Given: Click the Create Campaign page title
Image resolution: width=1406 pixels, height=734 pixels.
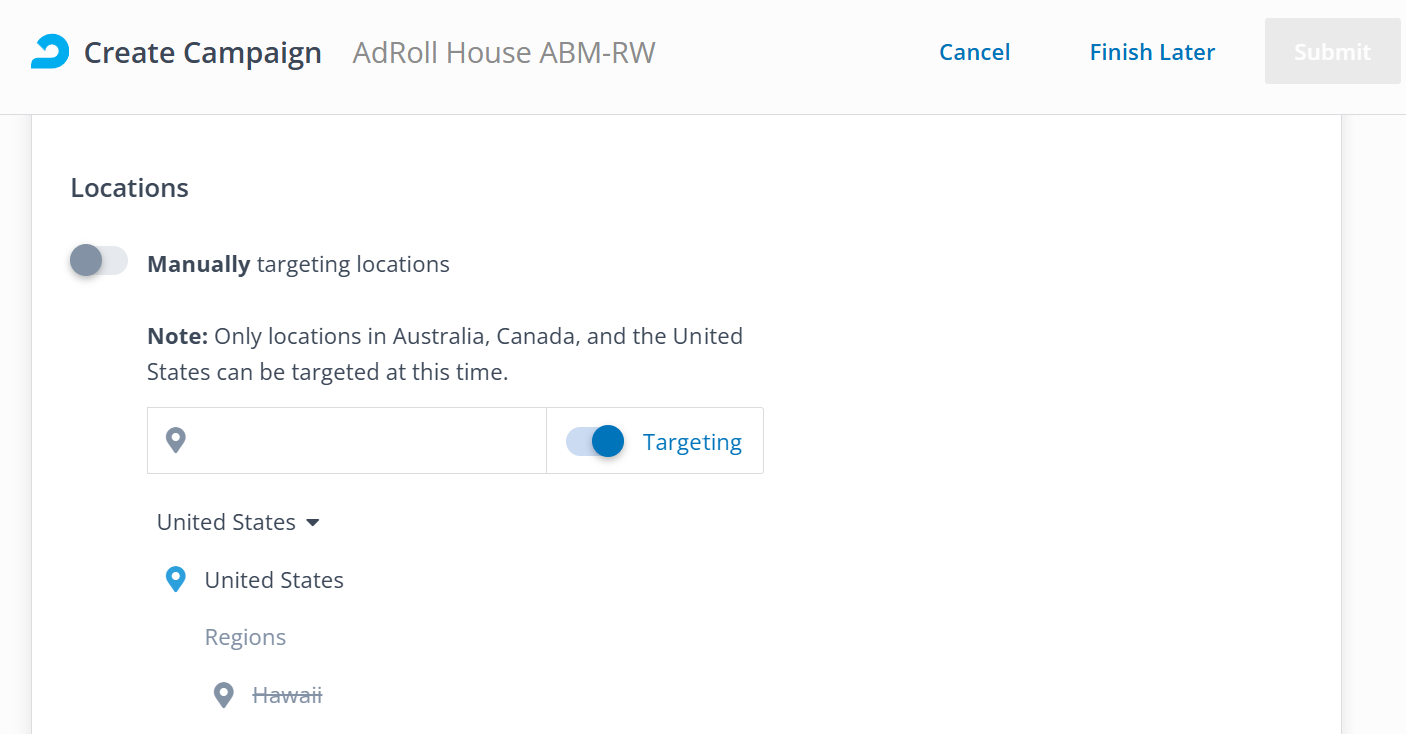Looking at the screenshot, I should point(203,52).
